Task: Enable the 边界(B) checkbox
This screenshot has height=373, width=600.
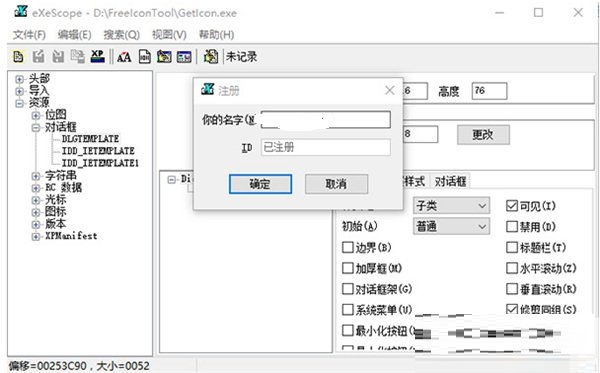Action: [x=347, y=248]
